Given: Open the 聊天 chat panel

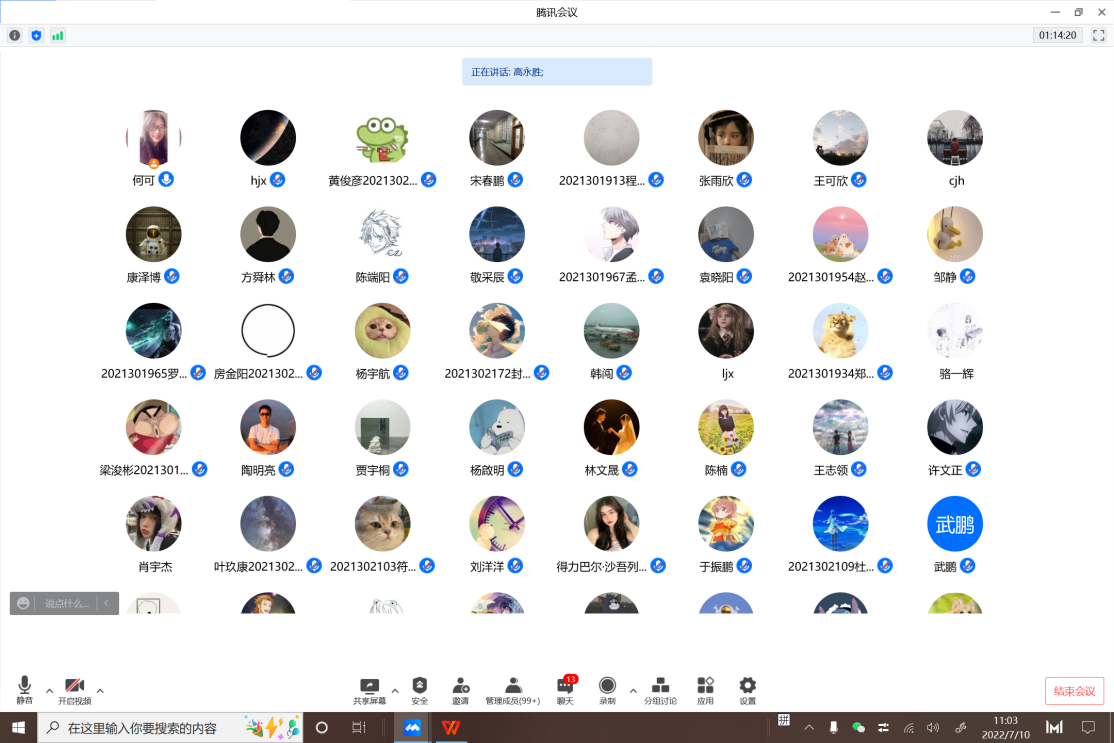Looking at the screenshot, I should (x=565, y=686).
